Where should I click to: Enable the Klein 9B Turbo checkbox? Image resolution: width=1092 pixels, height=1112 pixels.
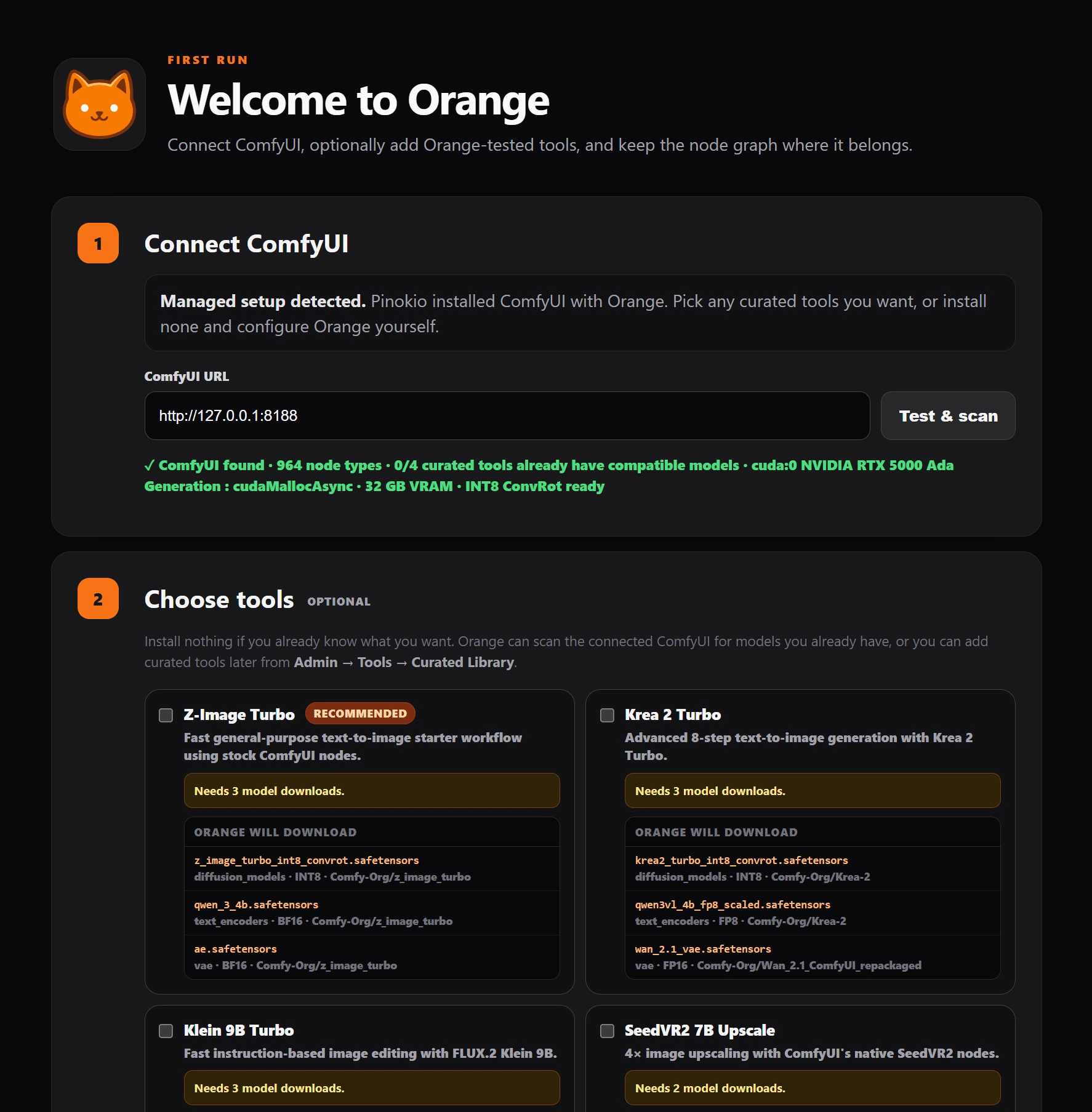pyautogui.click(x=166, y=1031)
